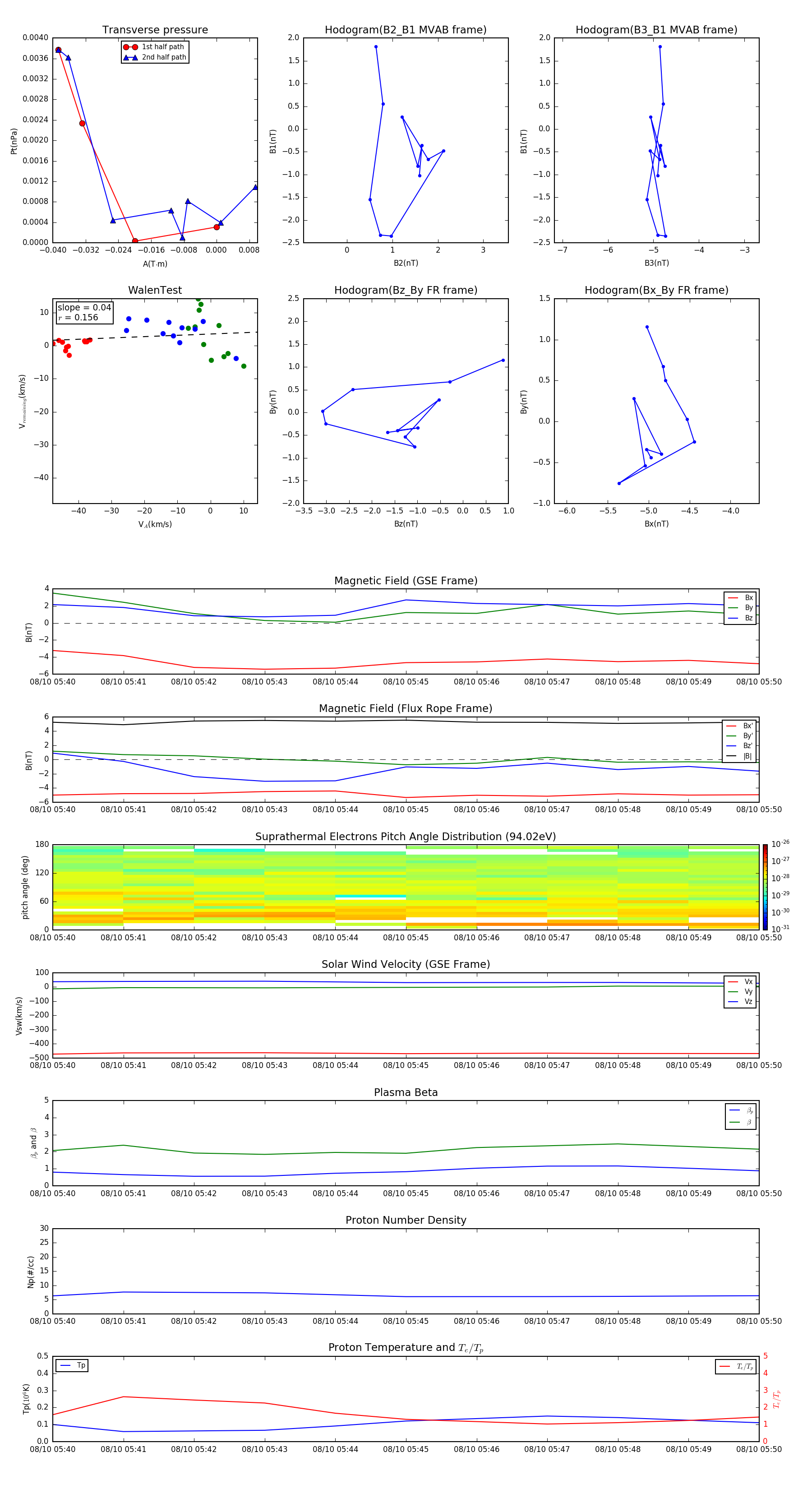Click the 'Proton Temperature and Te/Tp' title

pos(406,1348)
